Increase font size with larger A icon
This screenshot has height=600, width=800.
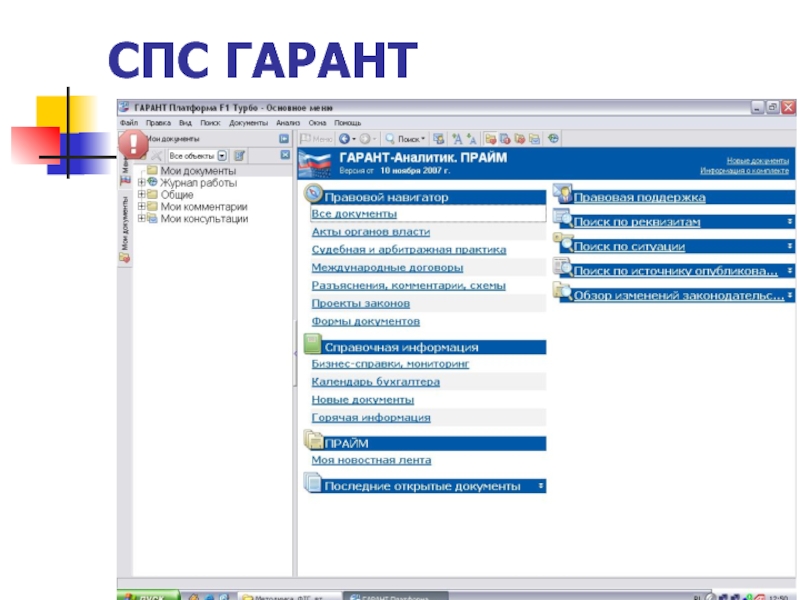(457, 139)
